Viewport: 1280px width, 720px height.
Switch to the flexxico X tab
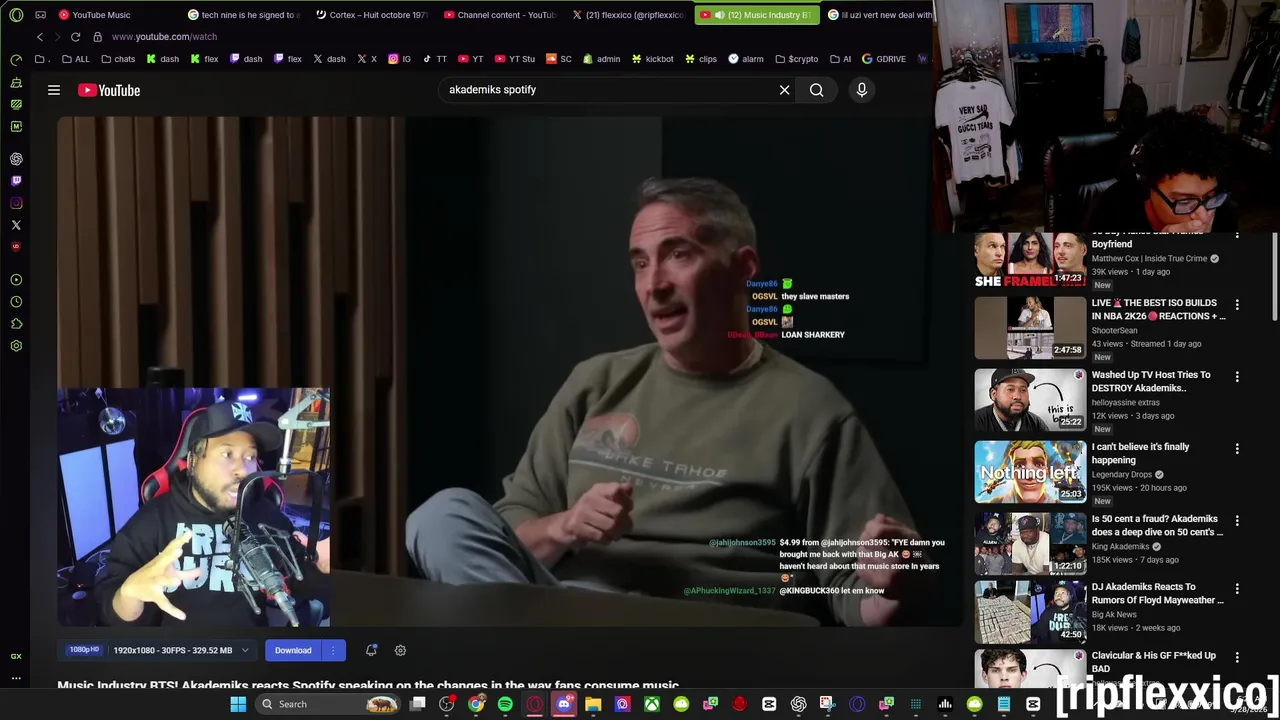click(x=628, y=15)
